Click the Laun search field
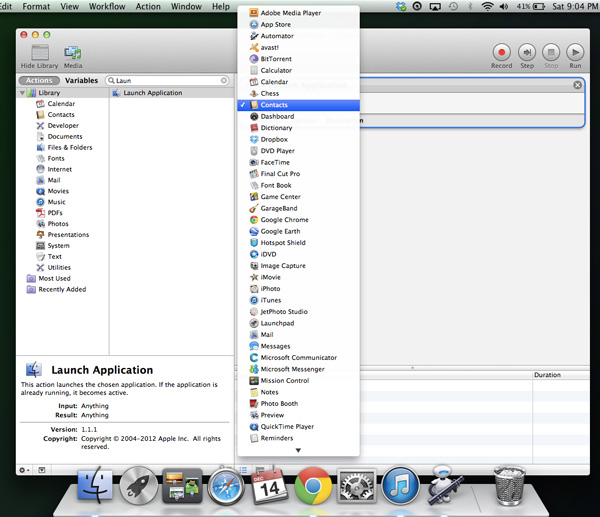The height and width of the screenshot is (517, 600). pos(167,80)
